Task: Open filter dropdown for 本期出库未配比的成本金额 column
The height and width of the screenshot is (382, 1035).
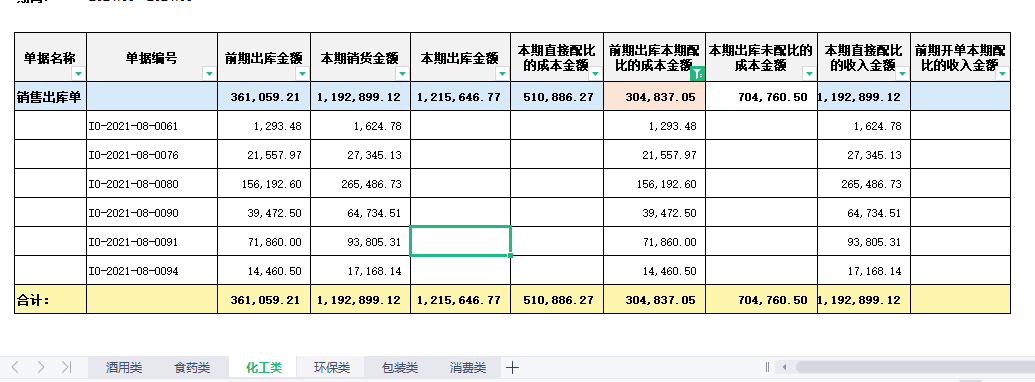Action: click(809, 74)
